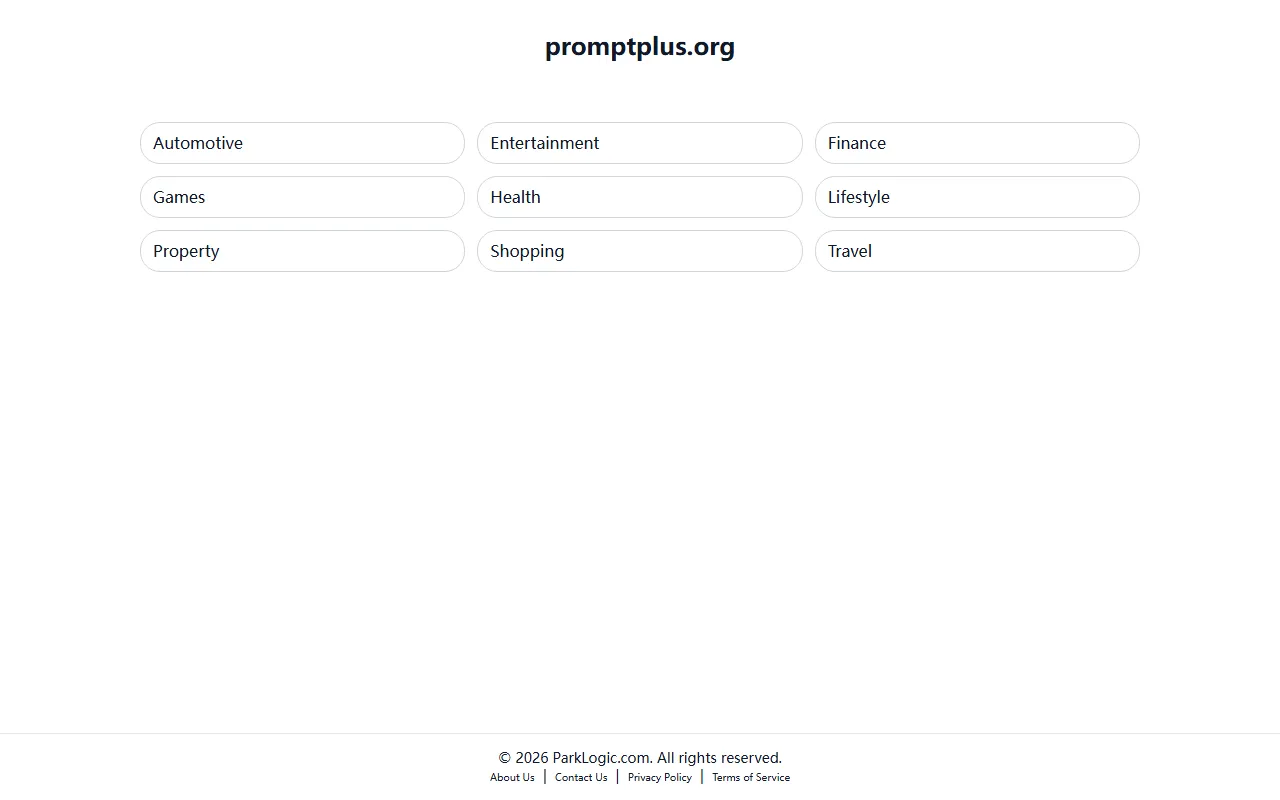The width and height of the screenshot is (1280, 800).
Task: Open the Contact Us page
Action: pyautogui.click(x=580, y=777)
